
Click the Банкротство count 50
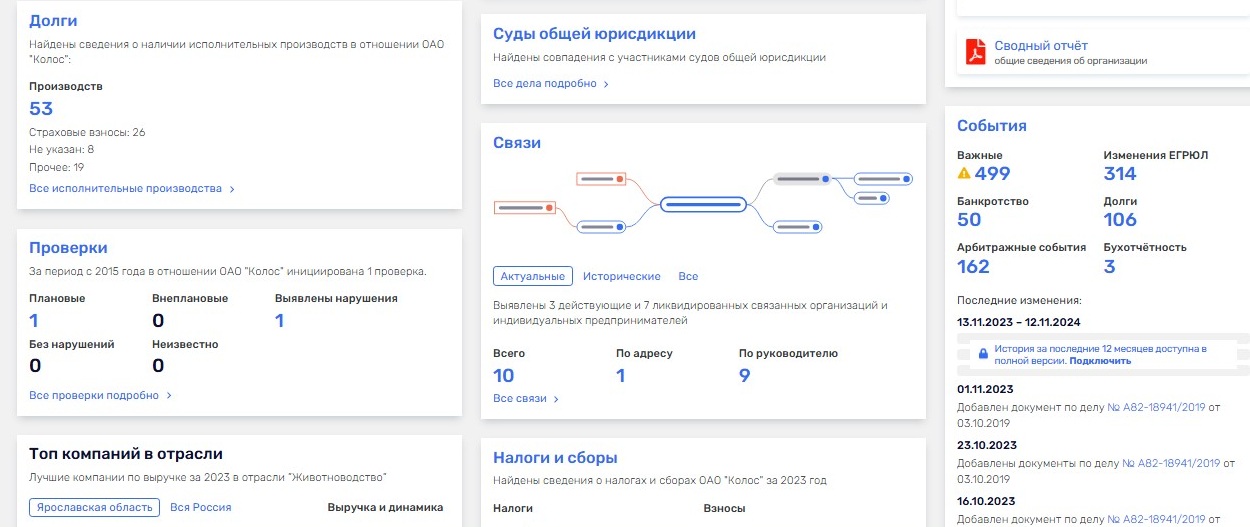(969, 219)
